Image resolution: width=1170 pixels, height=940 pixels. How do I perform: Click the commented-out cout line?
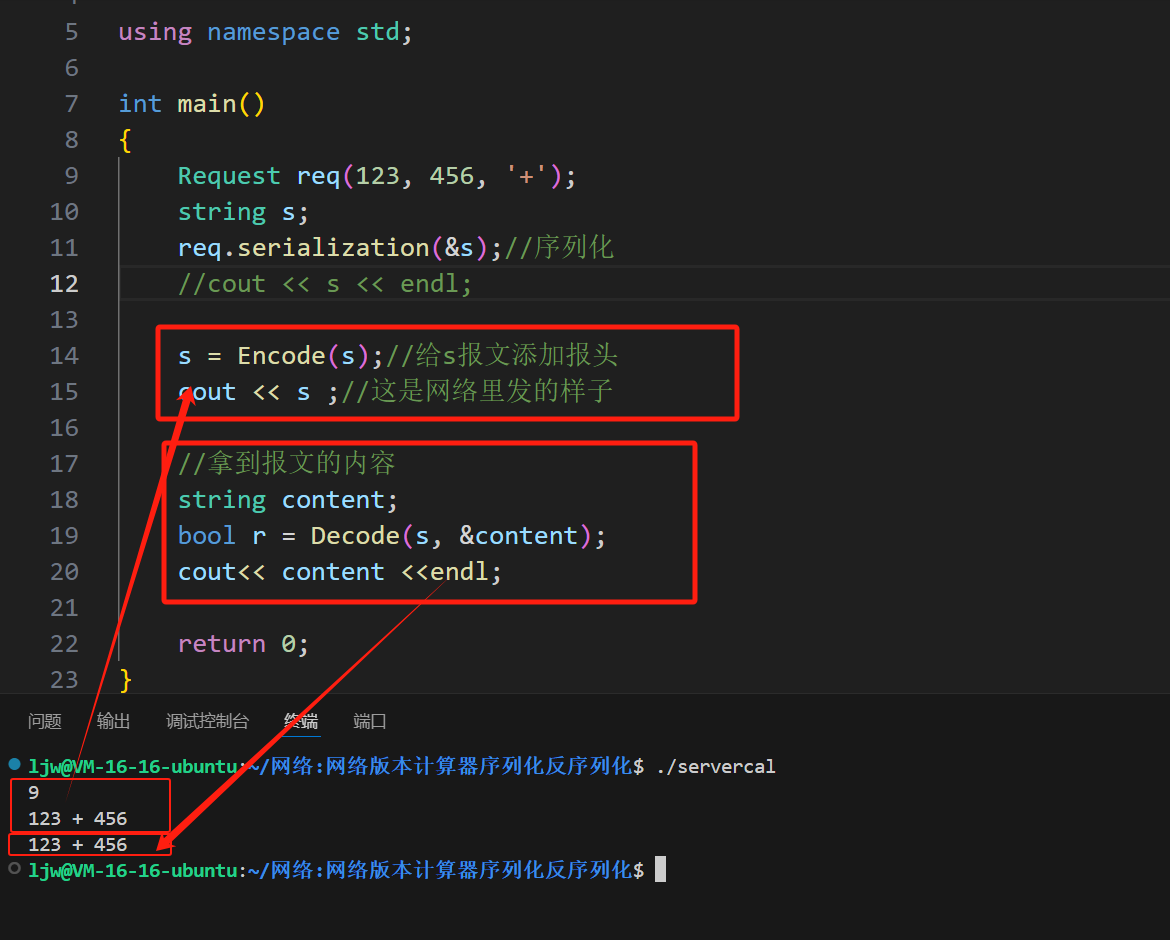coord(325,284)
